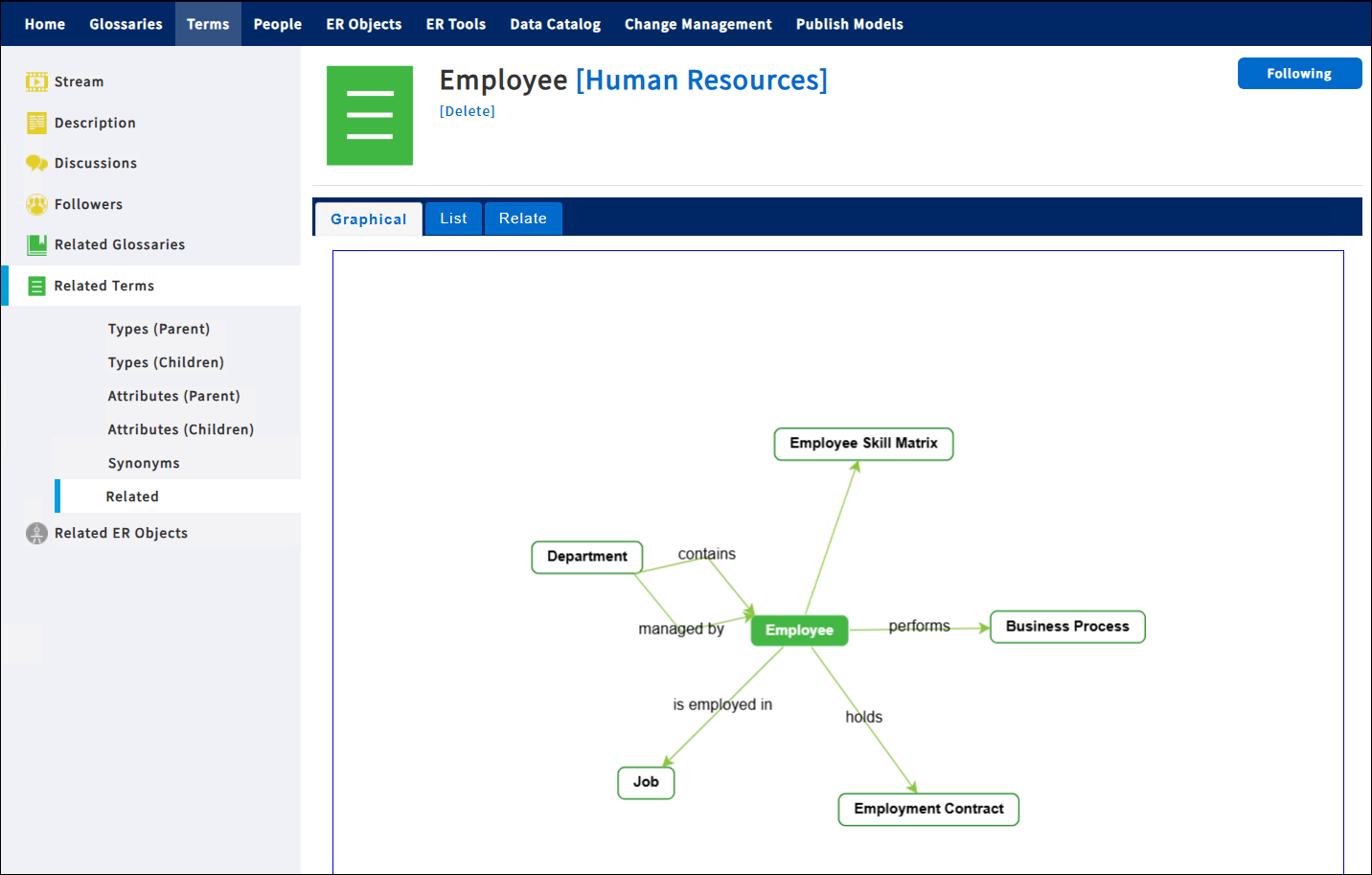This screenshot has height=875, width=1372.
Task: Click the Related Glossaries book icon
Action: [36, 245]
